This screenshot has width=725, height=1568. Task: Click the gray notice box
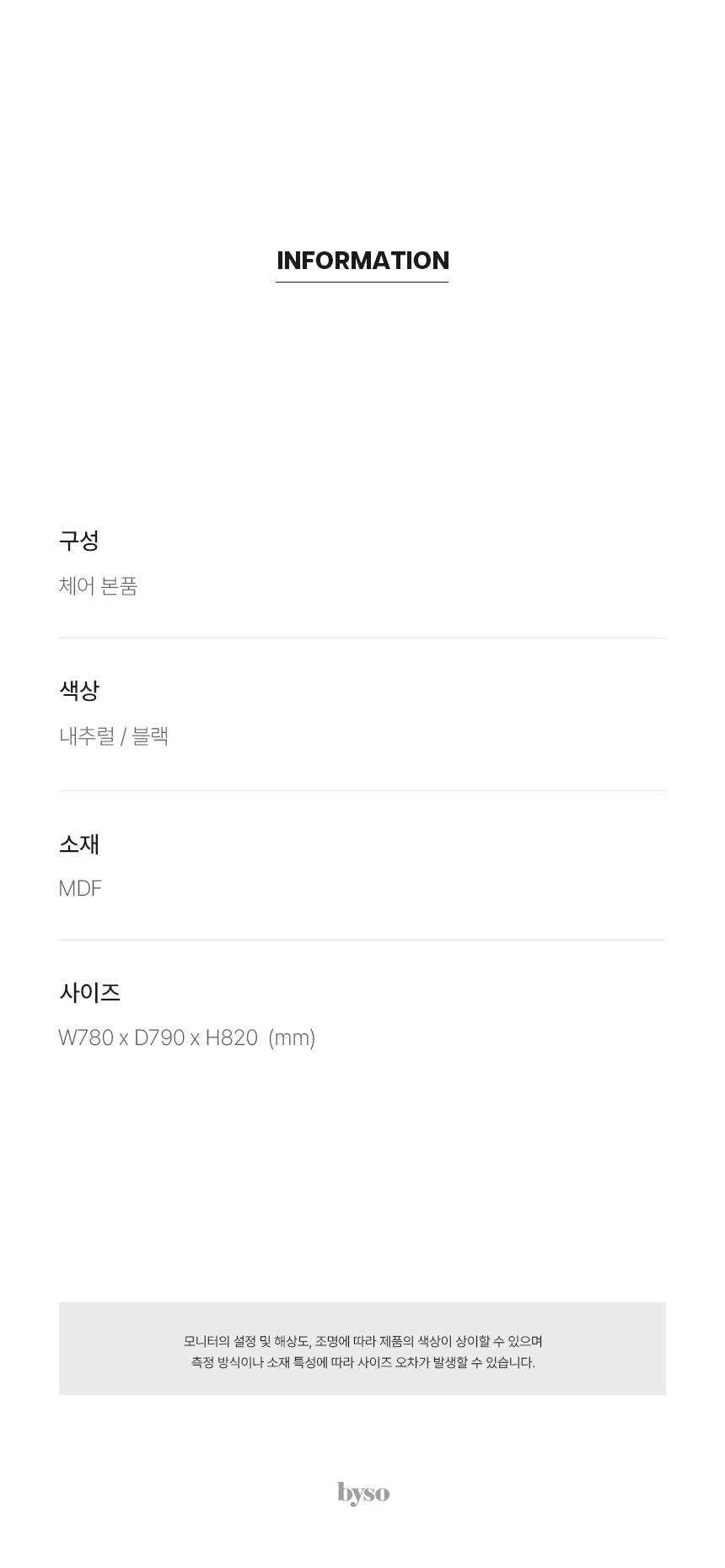pyautogui.click(x=362, y=1348)
